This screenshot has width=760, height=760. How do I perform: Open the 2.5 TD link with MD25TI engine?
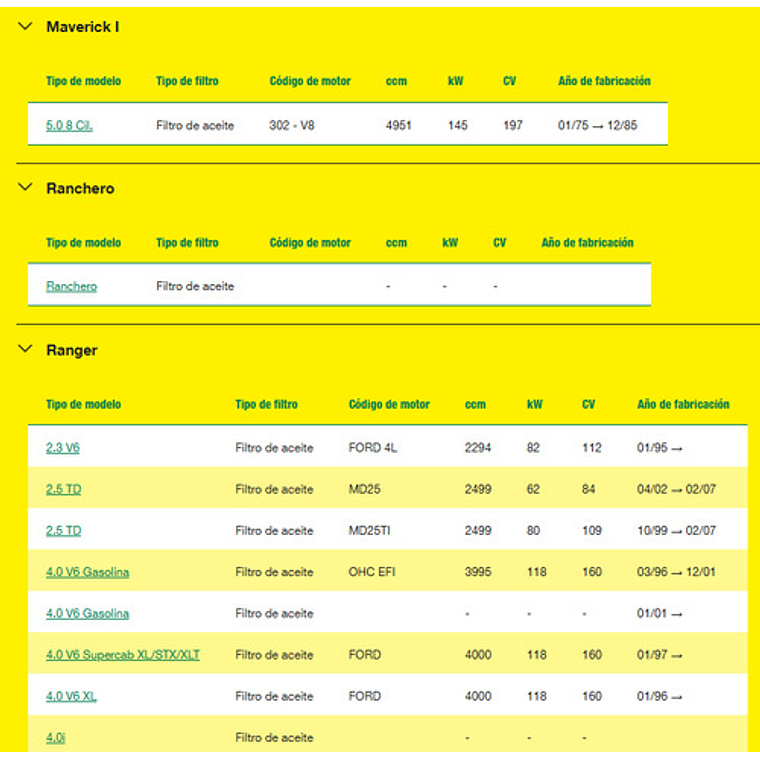pos(63,531)
